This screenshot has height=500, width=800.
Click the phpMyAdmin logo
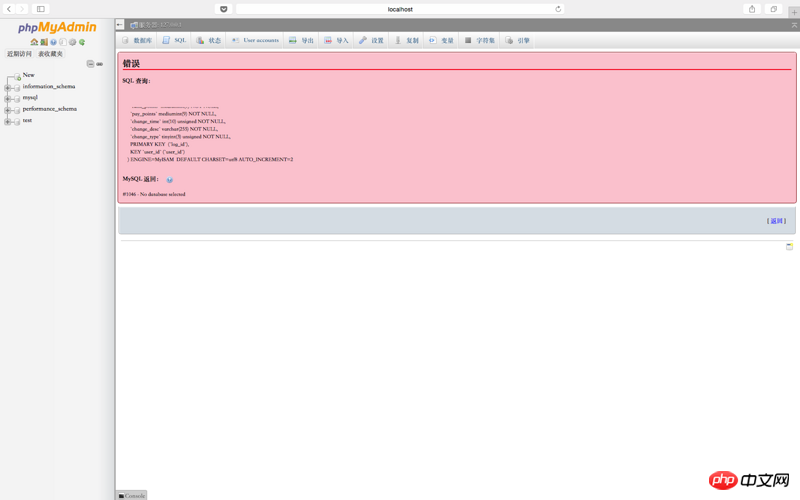pyautogui.click(x=57, y=27)
